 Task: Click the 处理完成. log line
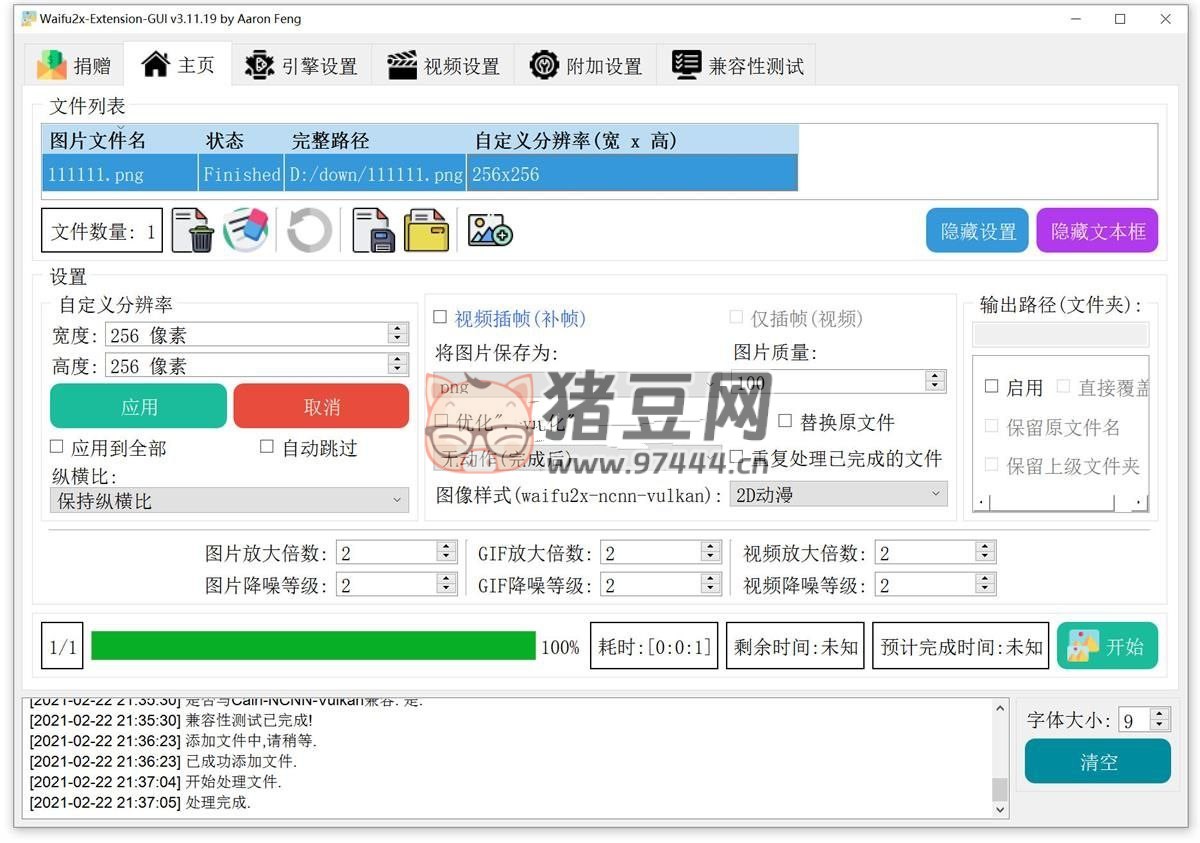click(x=140, y=803)
